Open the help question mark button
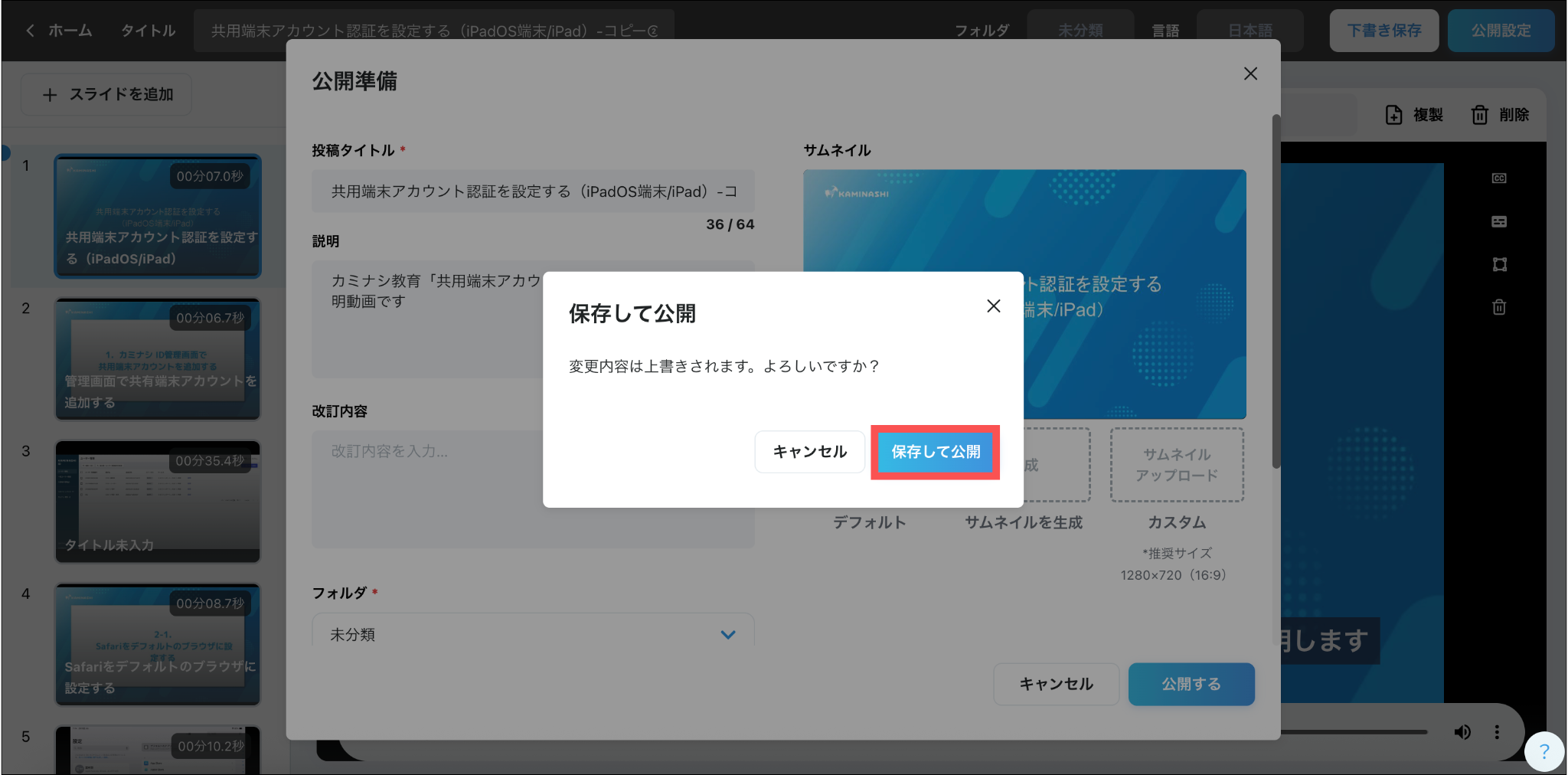Viewport: 1568px width, 775px height. coord(1544,751)
